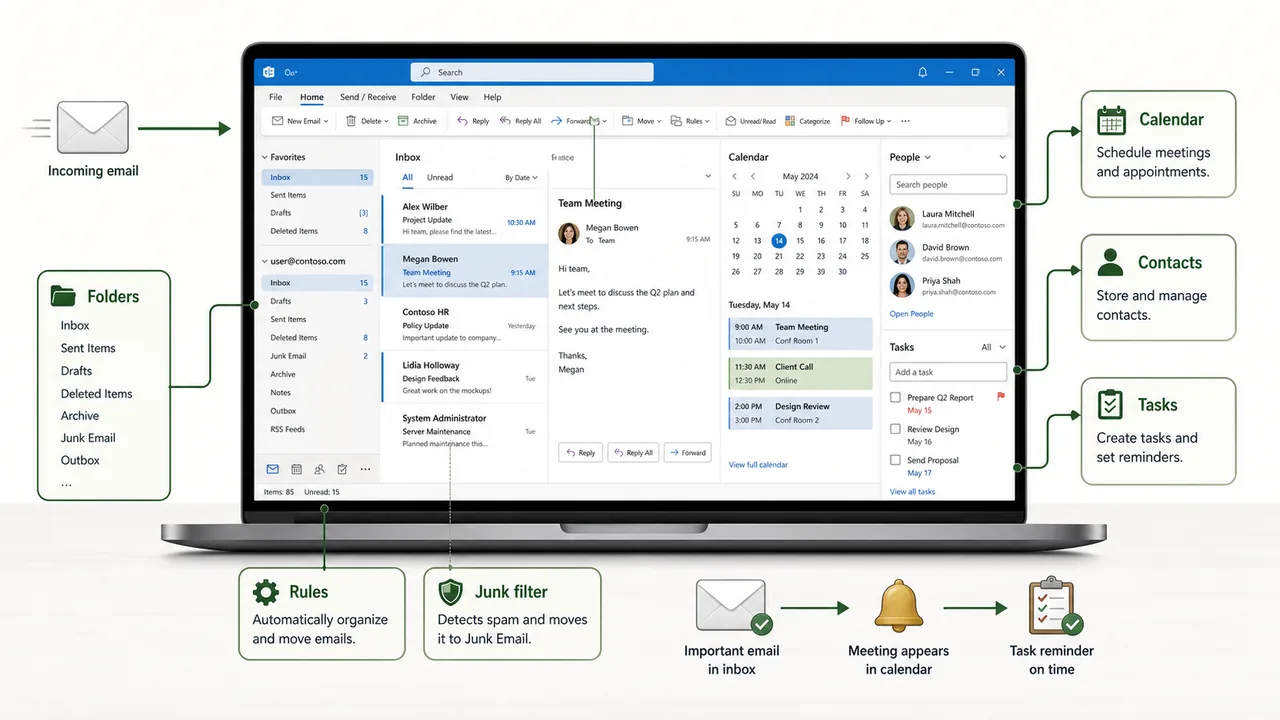Click the Reply All icon in the ribbon
Image resolution: width=1280 pixels, height=720 pixels.
coord(506,121)
